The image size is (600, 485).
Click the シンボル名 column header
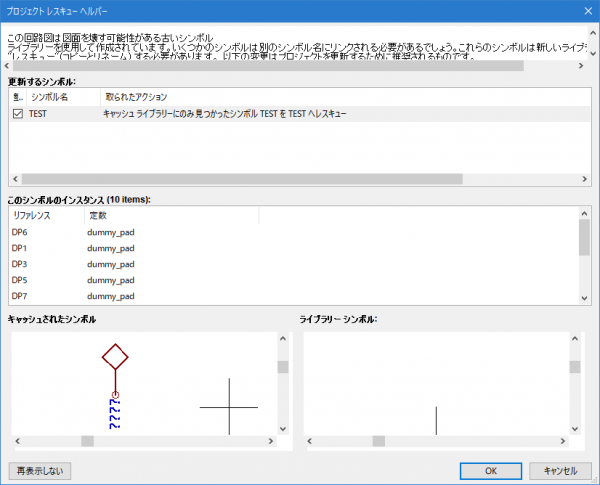[62, 98]
